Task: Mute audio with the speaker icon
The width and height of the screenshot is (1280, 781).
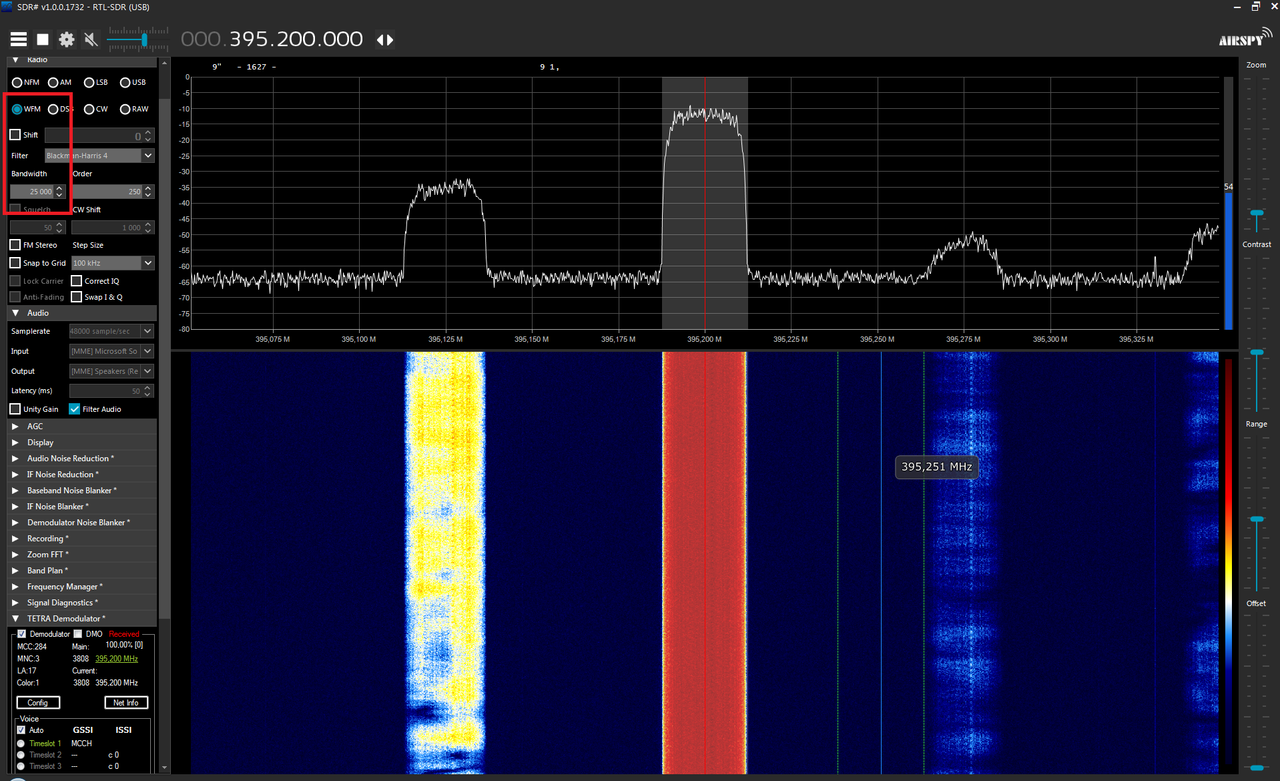Action: click(x=91, y=39)
